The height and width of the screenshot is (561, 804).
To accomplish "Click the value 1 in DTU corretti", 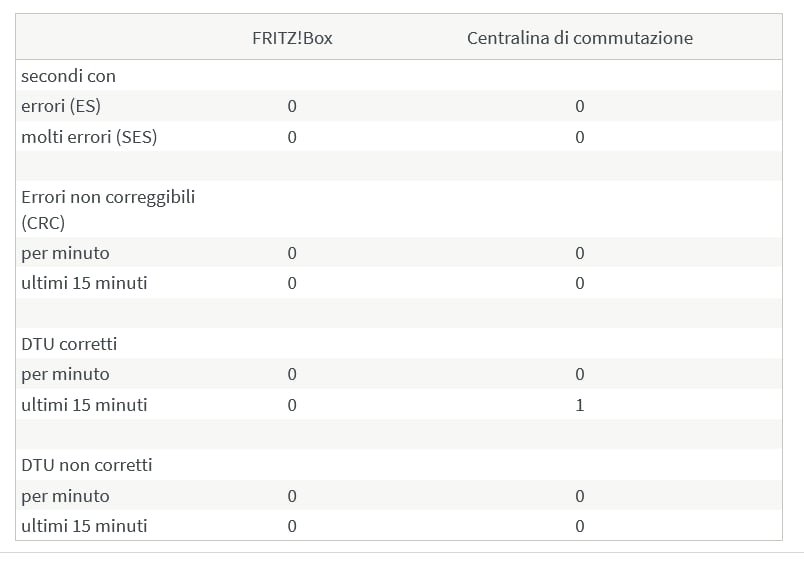I will click(579, 405).
